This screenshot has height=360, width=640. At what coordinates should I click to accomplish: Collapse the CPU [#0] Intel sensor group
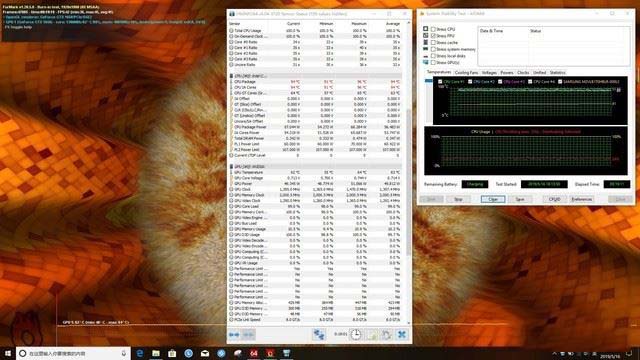click(231, 76)
